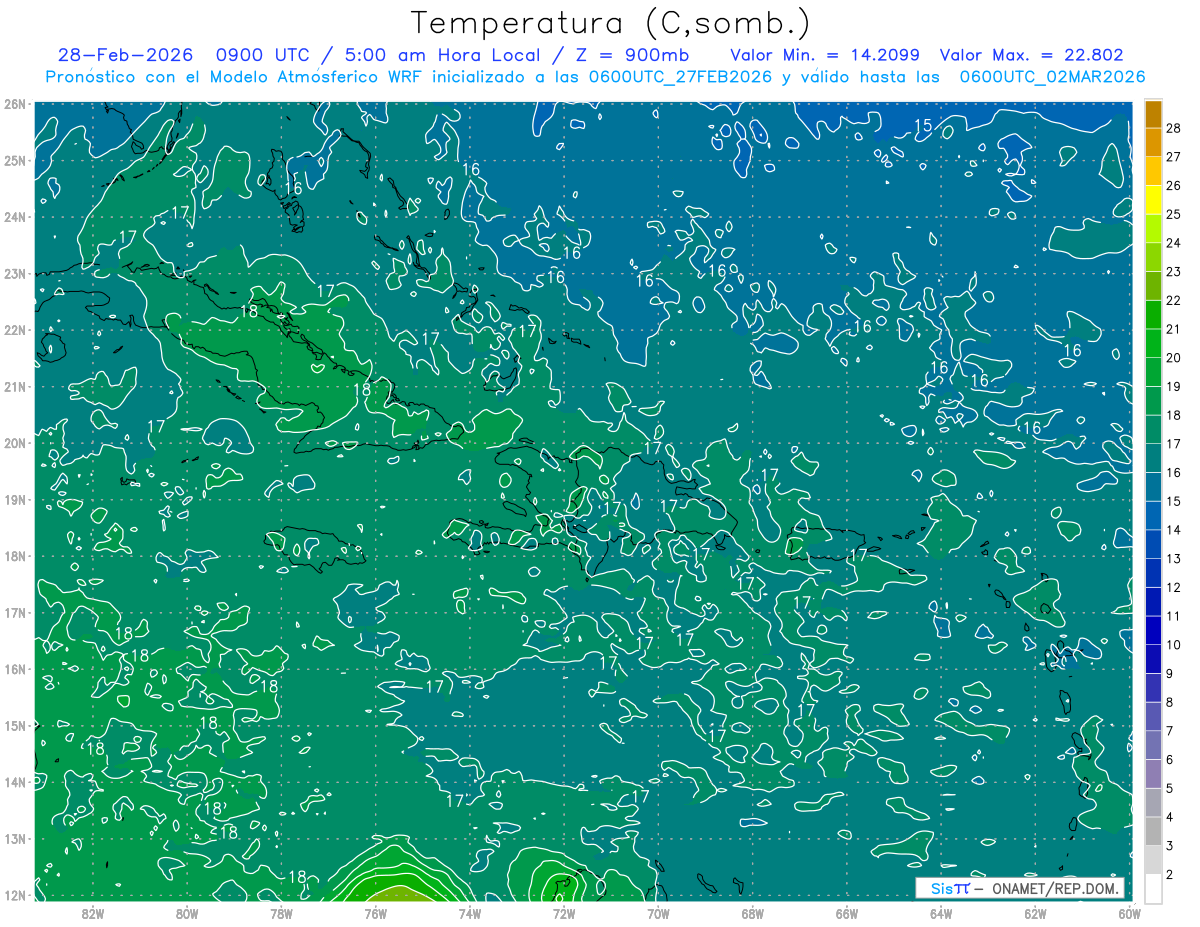Click the color bar label "14"
Viewport: 1200px width, 927px height.
(1174, 530)
